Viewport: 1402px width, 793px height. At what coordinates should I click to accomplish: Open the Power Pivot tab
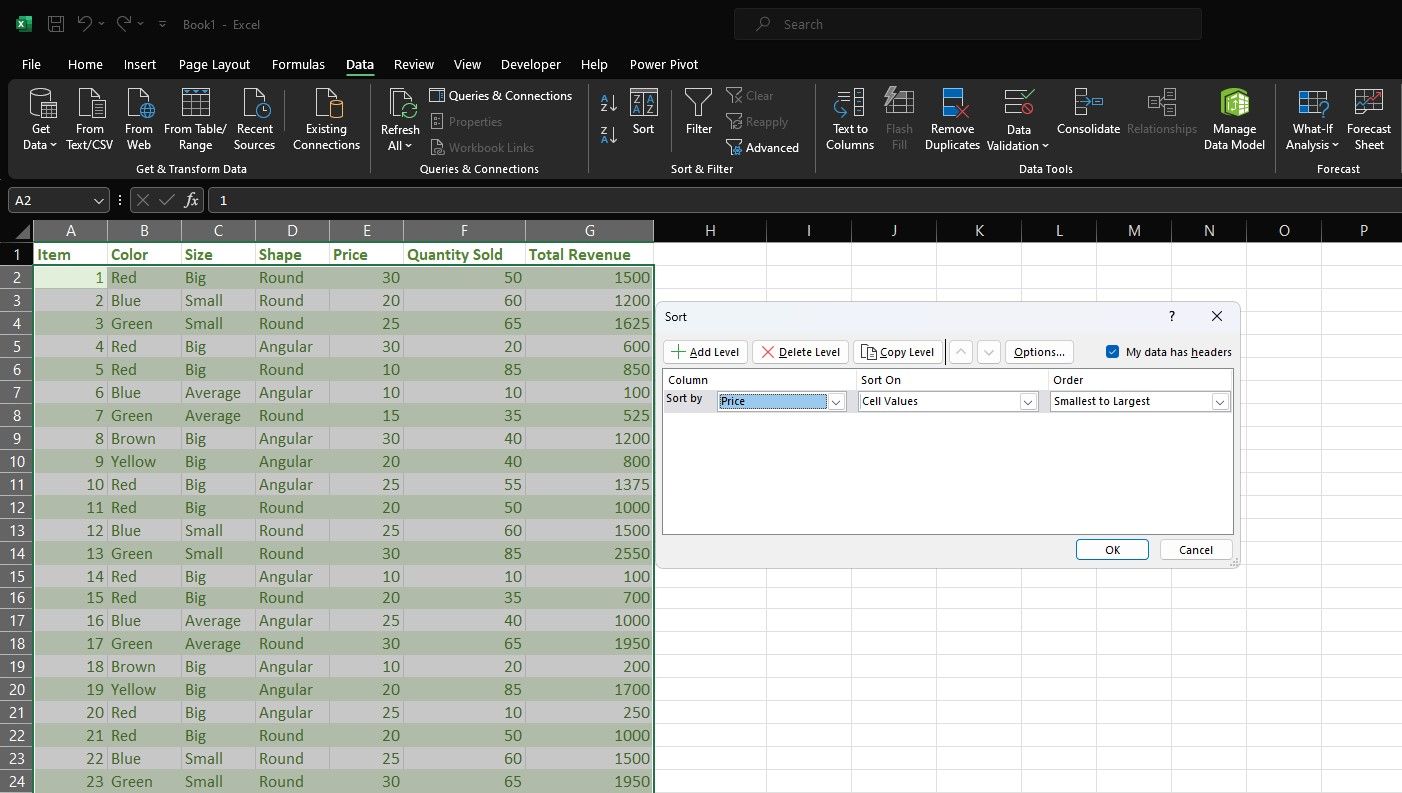[x=663, y=64]
